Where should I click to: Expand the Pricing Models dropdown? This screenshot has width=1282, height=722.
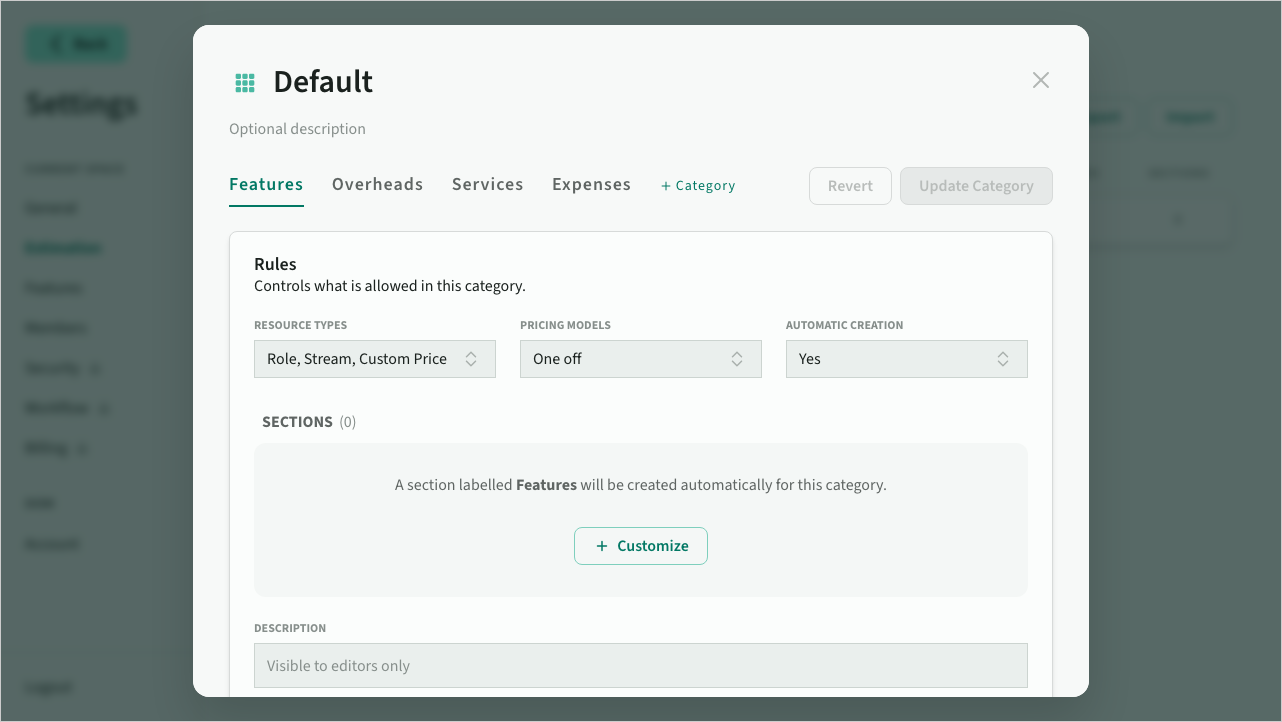click(640, 359)
